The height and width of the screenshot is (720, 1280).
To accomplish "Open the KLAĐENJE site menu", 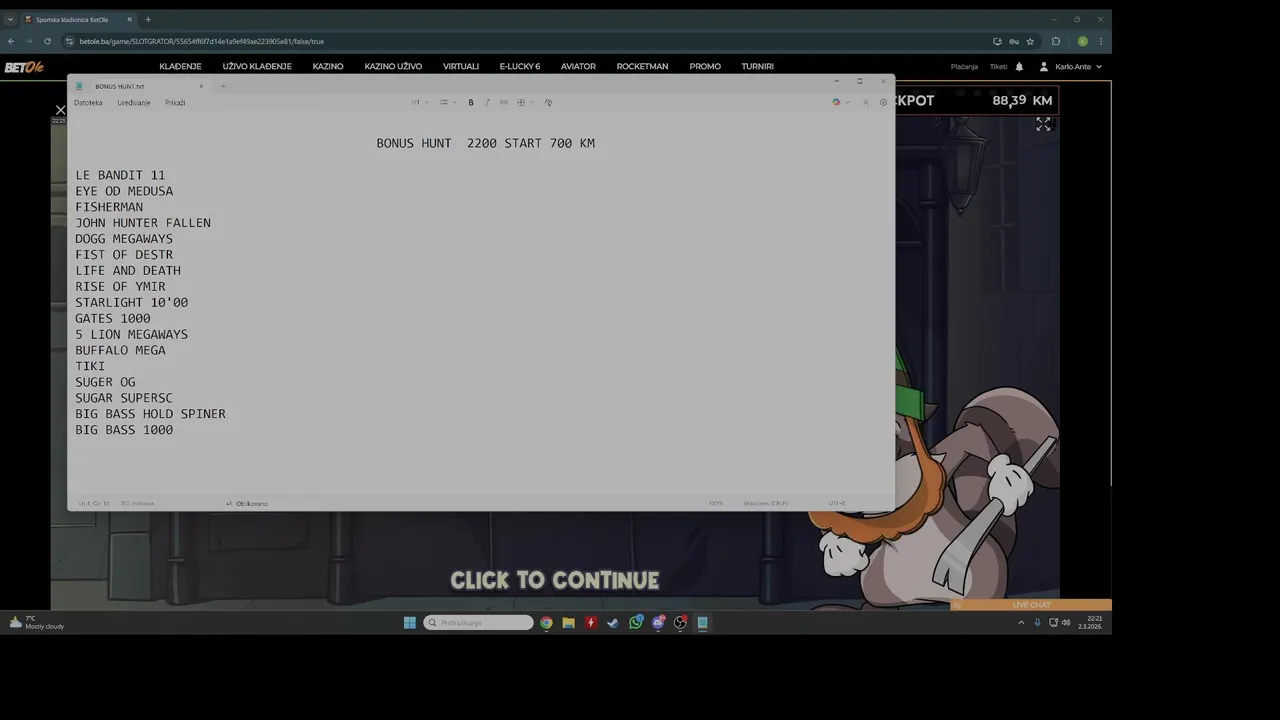I will point(180,67).
